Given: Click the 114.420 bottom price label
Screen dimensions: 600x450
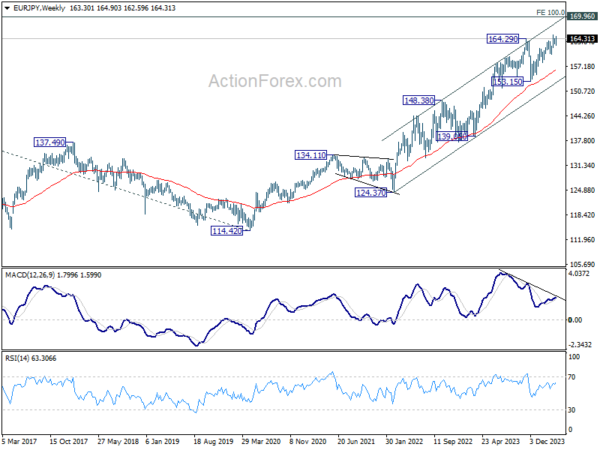Looking at the screenshot, I should pos(228,232).
